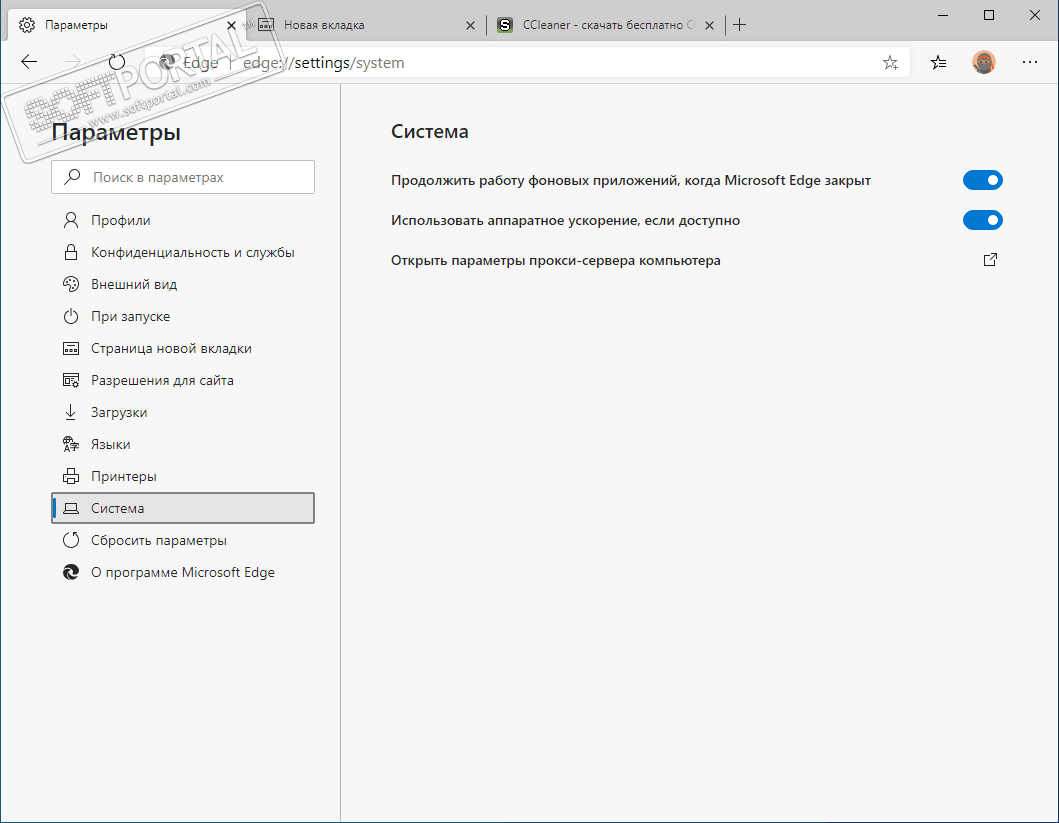
Task: Open Сбросить параметры section
Action: click(183, 540)
